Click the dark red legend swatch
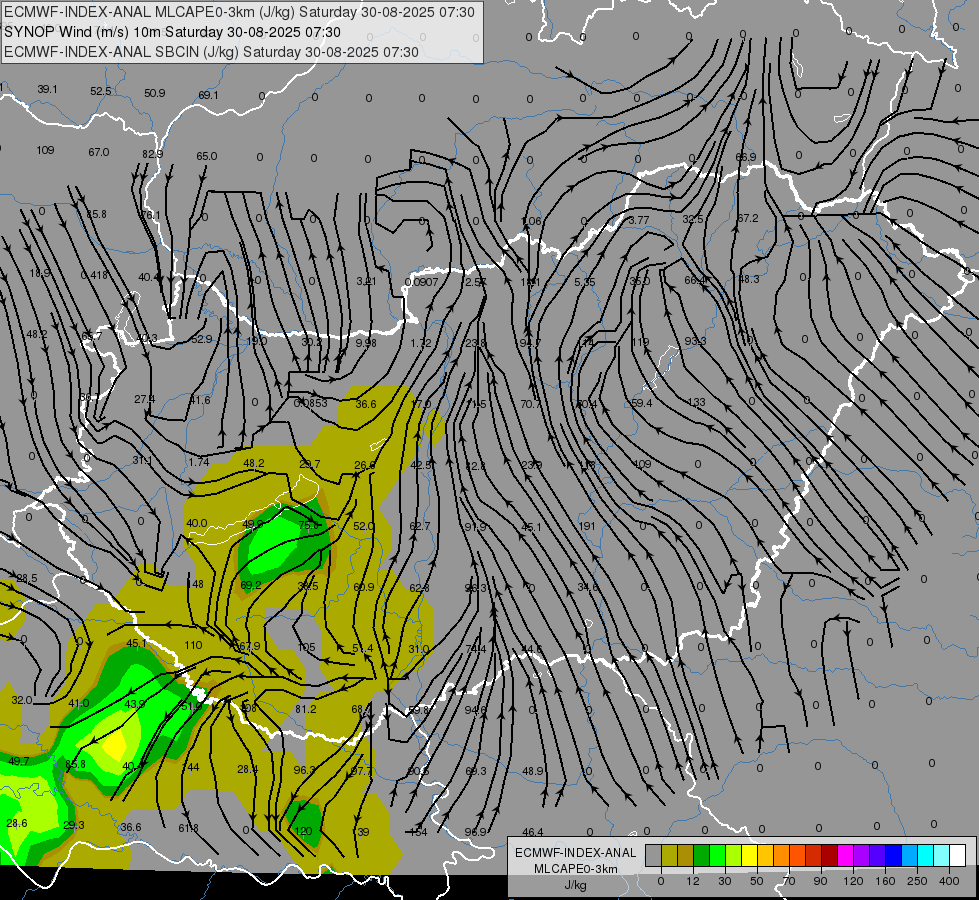979x900 pixels. click(x=830, y=855)
